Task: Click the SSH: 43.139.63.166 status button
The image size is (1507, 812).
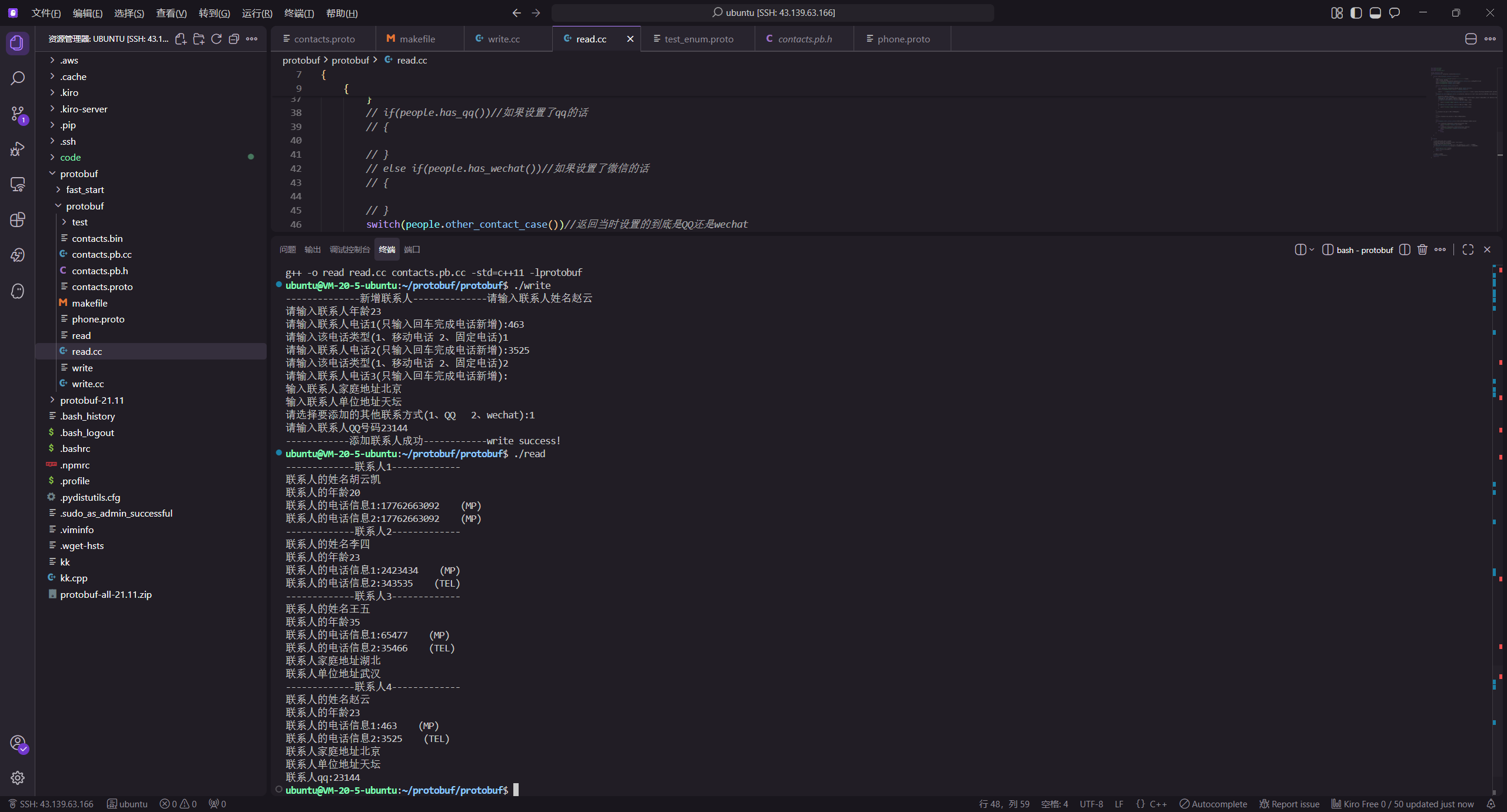Action: 51,804
